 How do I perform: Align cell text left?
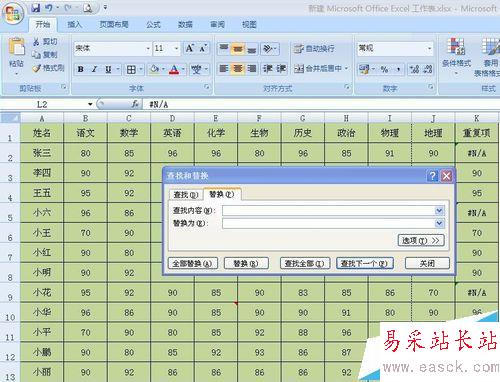(224, 69)
